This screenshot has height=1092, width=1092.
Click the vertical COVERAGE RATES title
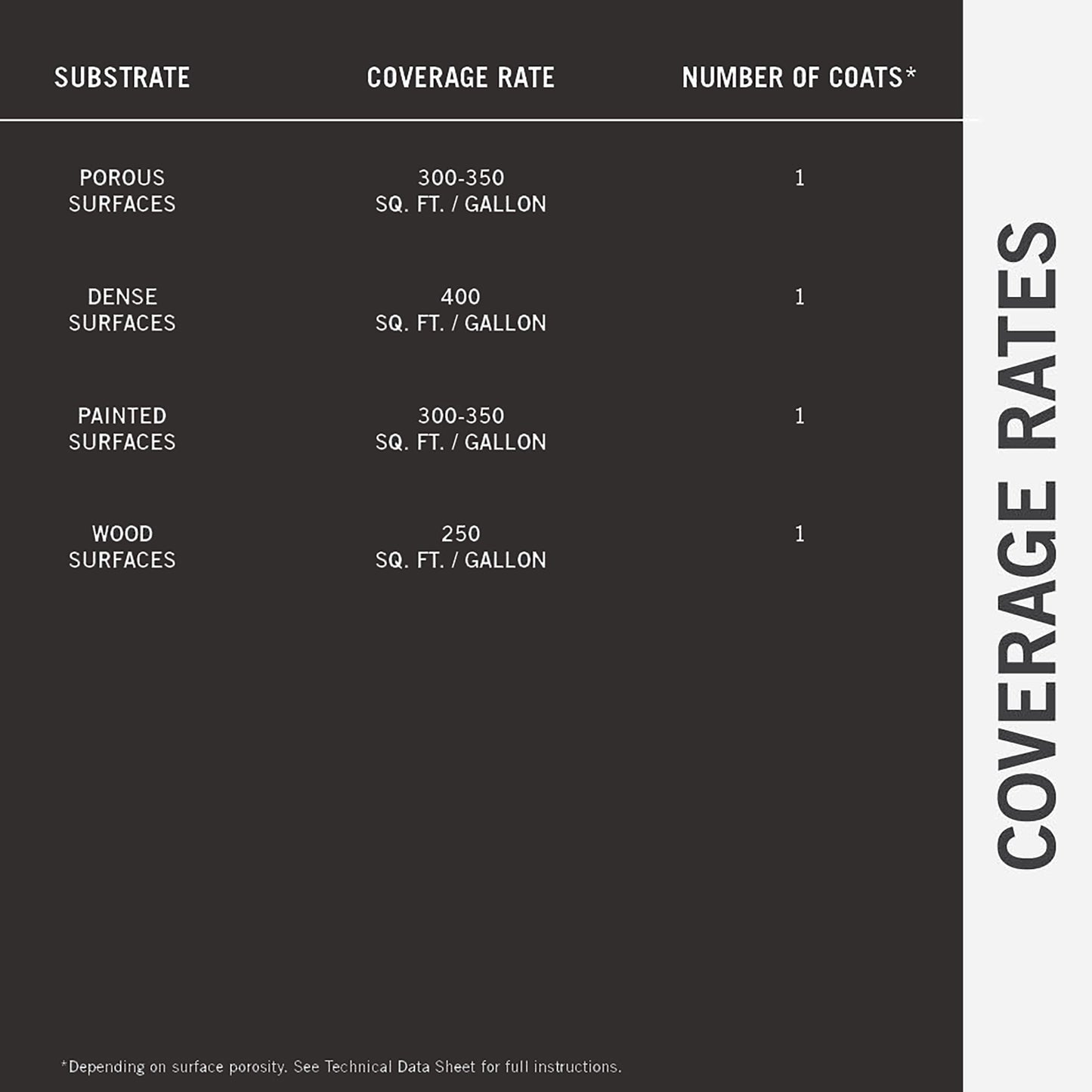click(x=1028, y=546)
